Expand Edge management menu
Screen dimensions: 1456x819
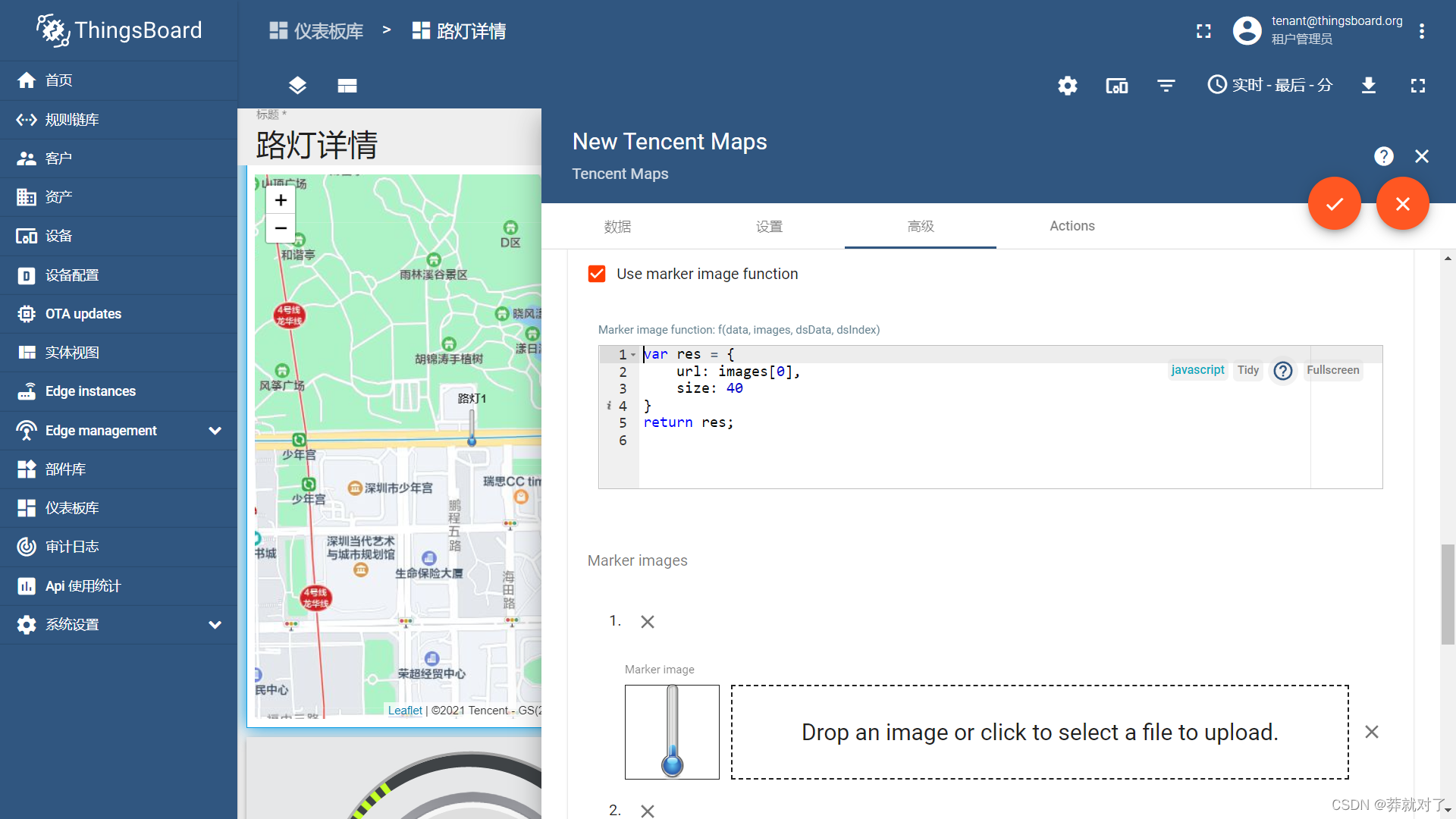click(x=215, y=431)
